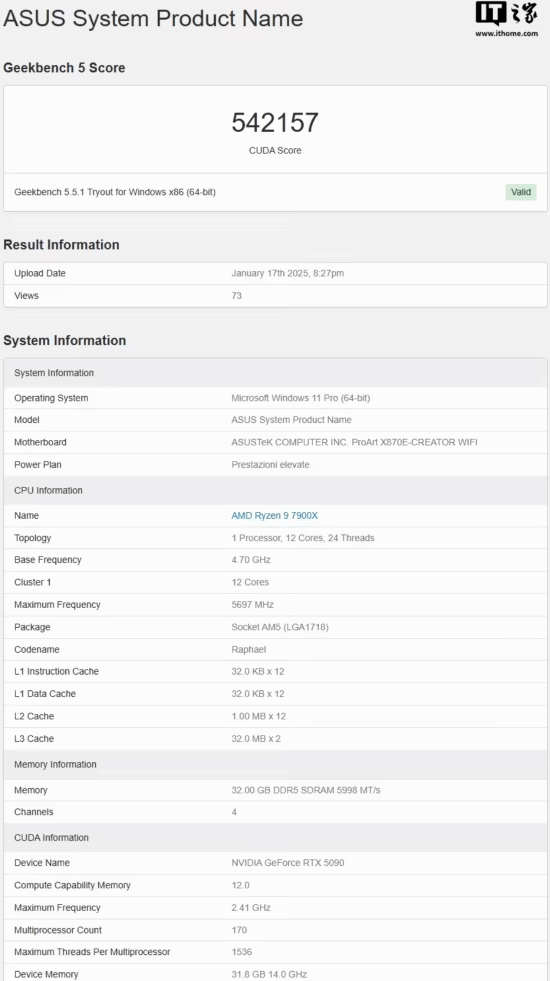Click the Upload Date value January 17th 2025
The height and width of the screenshot is (981, 550).
tap(288, 273)
